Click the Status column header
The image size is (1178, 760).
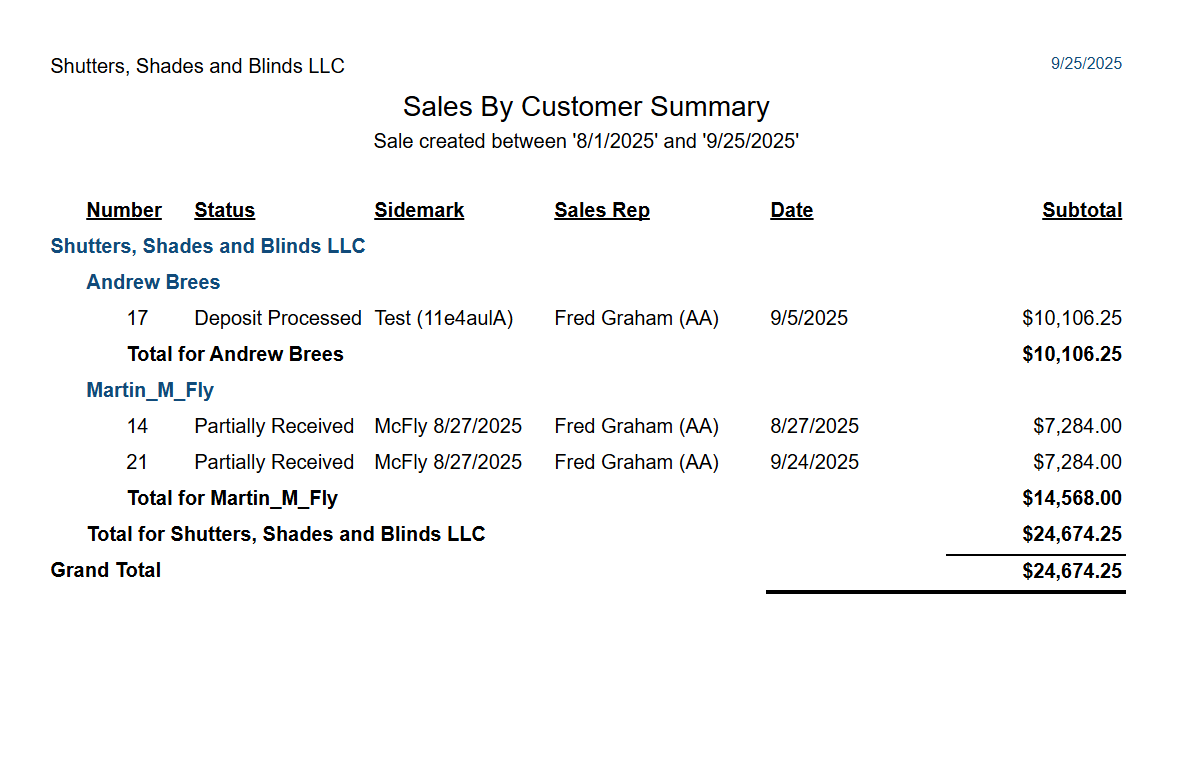coord(225,210)
